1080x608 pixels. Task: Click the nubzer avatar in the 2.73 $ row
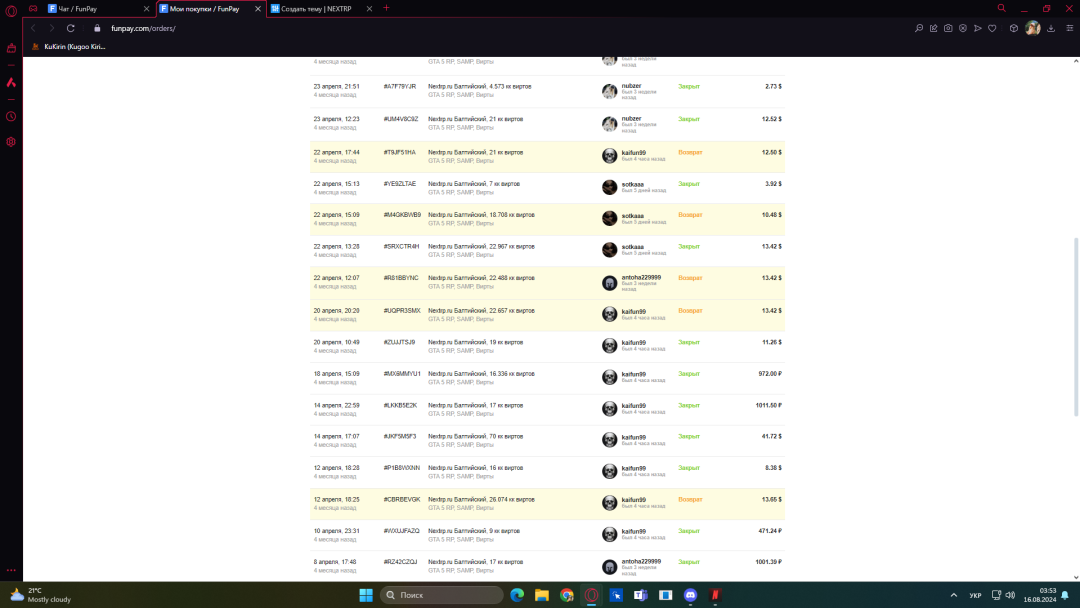610,91
